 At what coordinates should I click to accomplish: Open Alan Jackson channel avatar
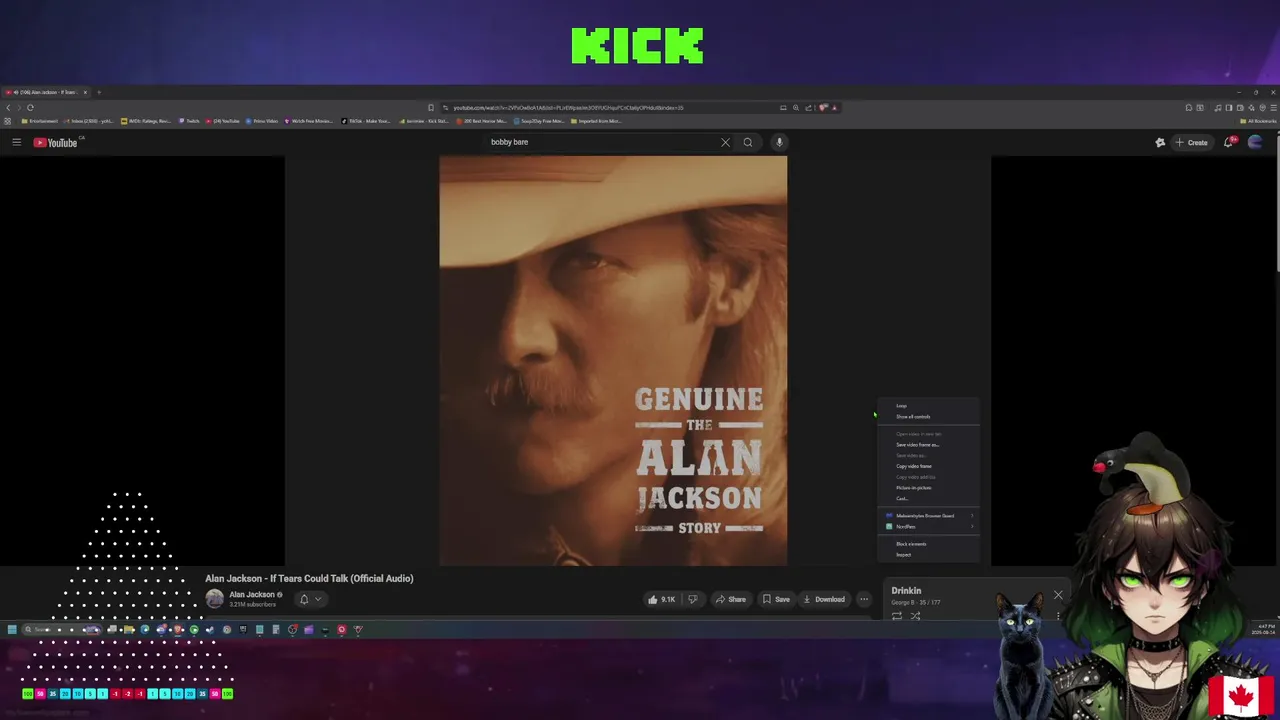(214, 598)
